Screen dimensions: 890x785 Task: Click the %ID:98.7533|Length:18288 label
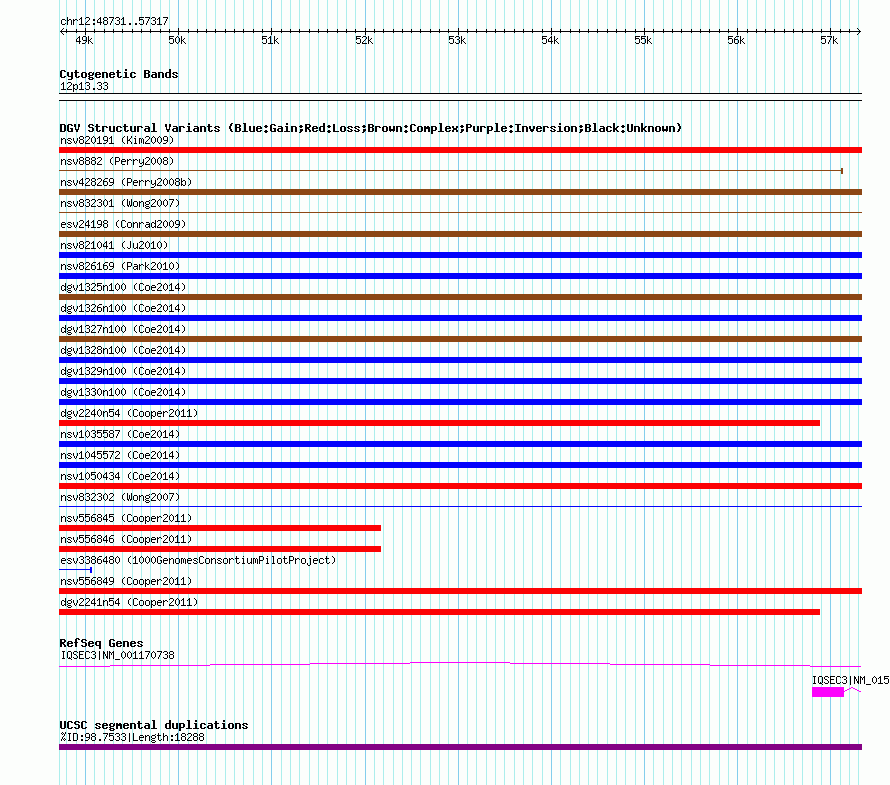pyautogui.click(x=132, y=737)
